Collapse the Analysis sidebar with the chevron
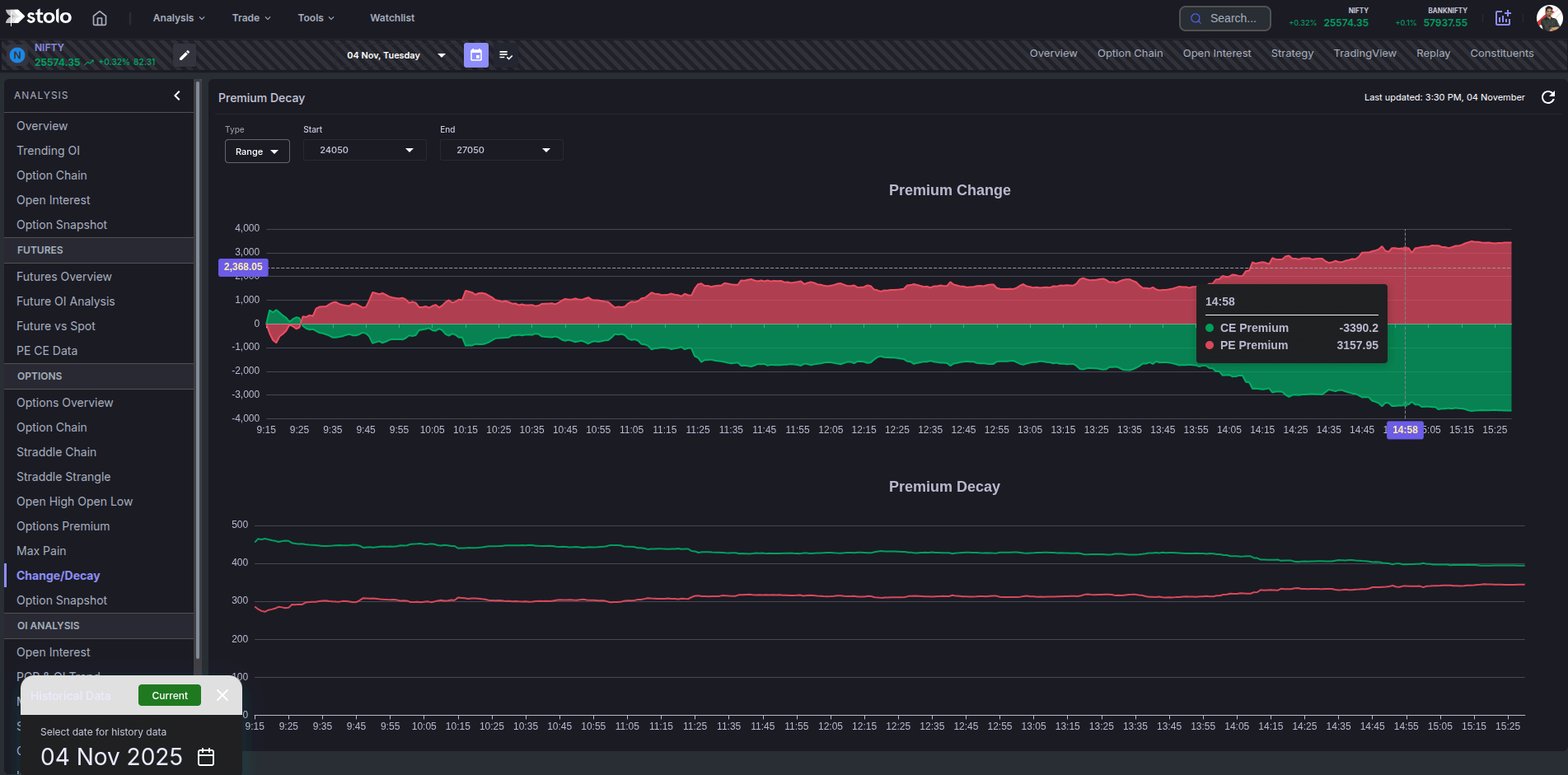The height and width of the screenshot is (775, 1568). click(x=176, y=96)
